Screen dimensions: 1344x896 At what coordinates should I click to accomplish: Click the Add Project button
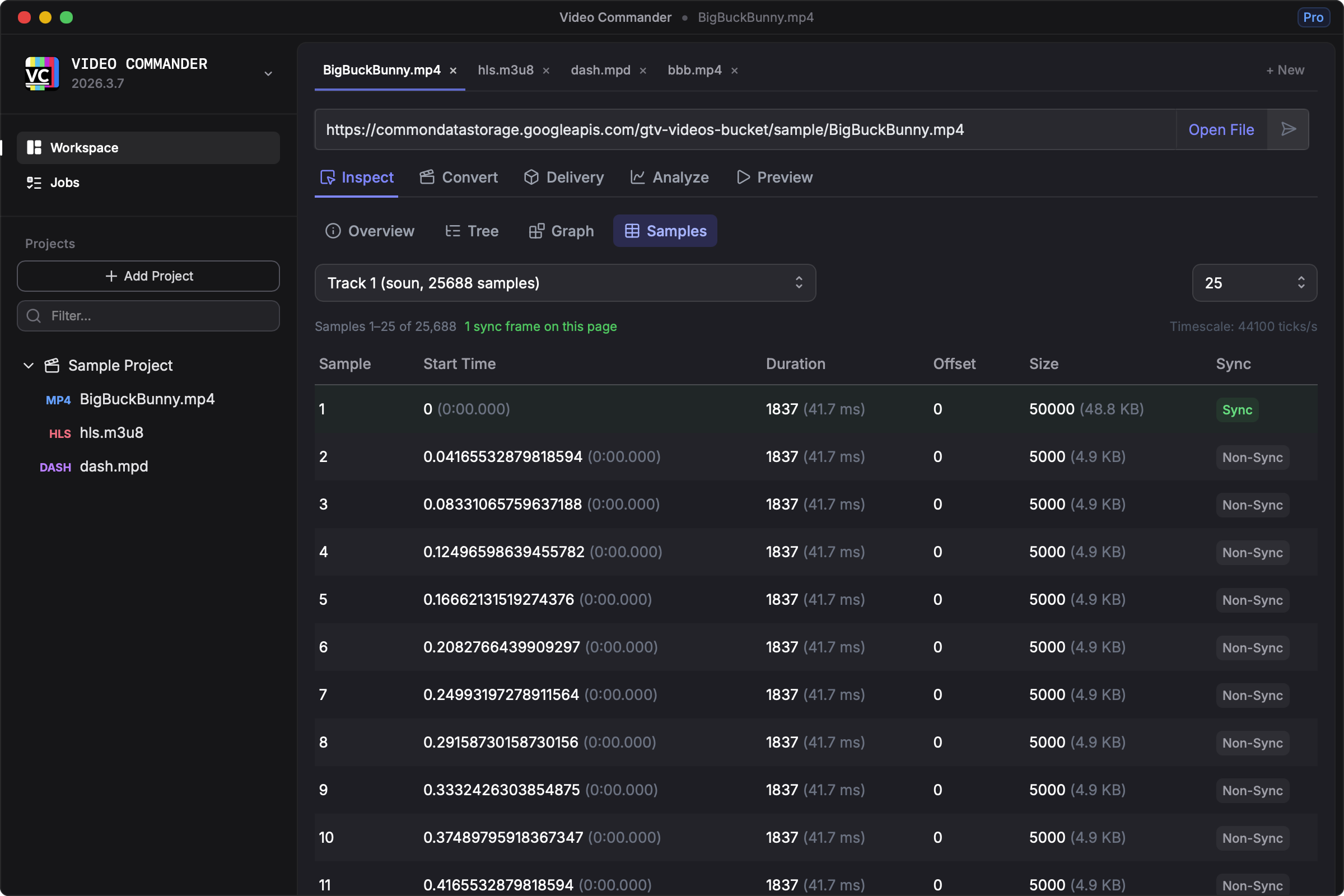[148, 276]
